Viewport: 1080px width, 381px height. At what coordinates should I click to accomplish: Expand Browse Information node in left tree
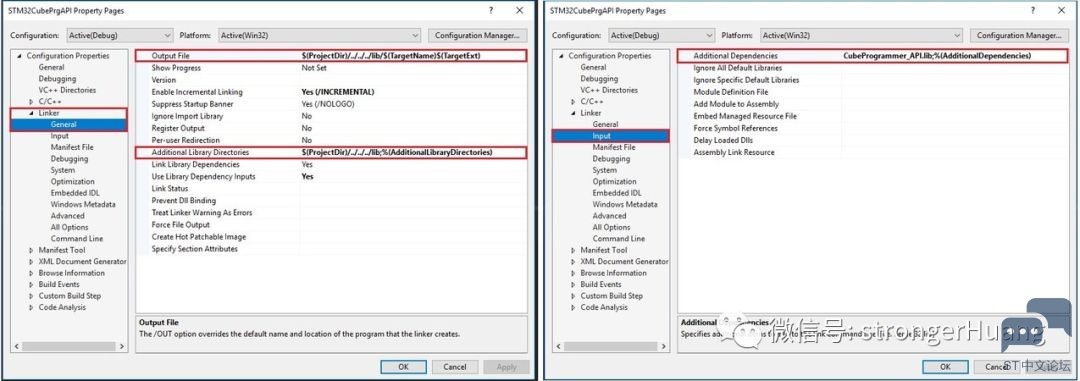click(31, 273)
